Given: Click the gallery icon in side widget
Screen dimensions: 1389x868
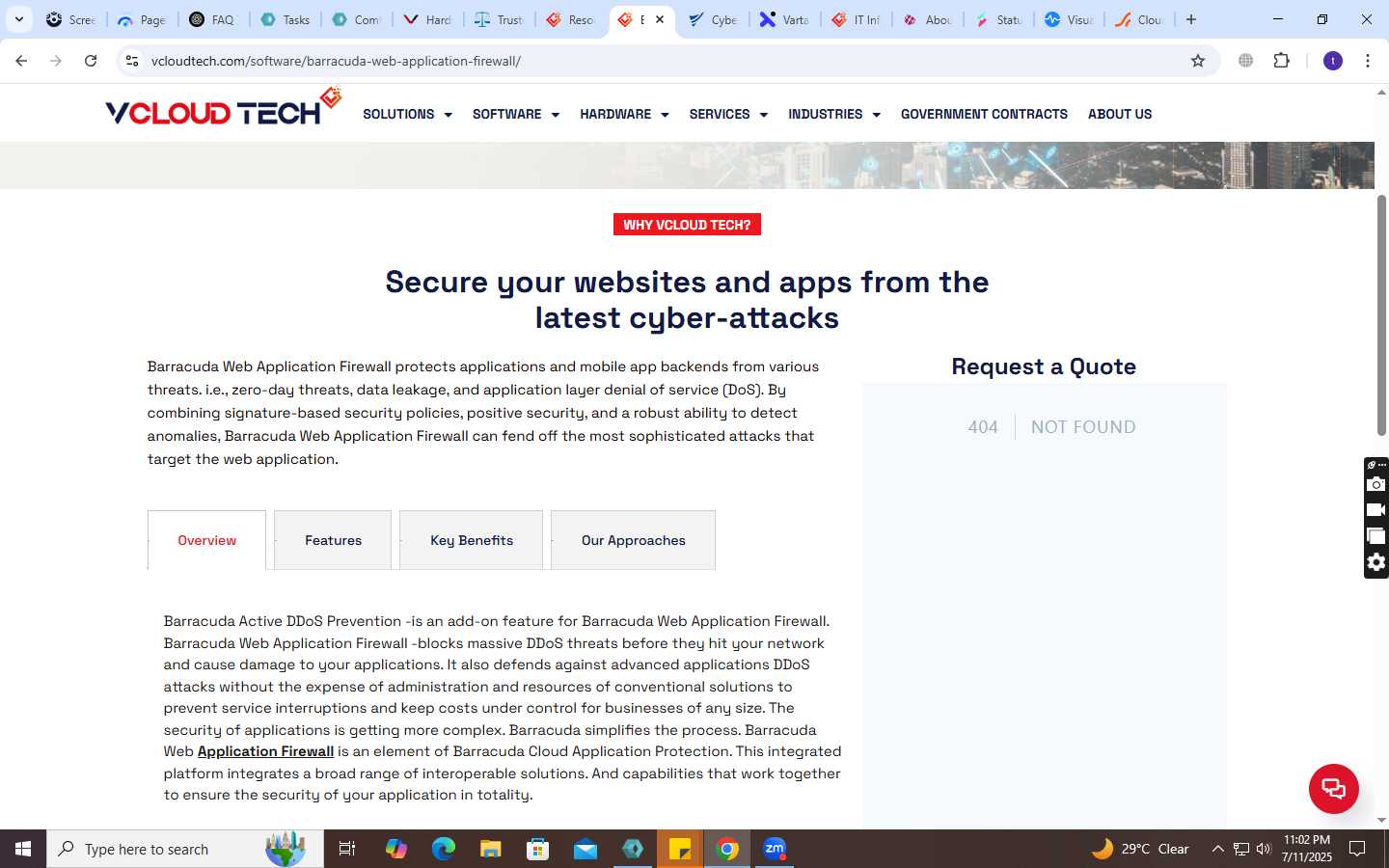Looking at the screenshot, I should click(x=1376, y=536).
